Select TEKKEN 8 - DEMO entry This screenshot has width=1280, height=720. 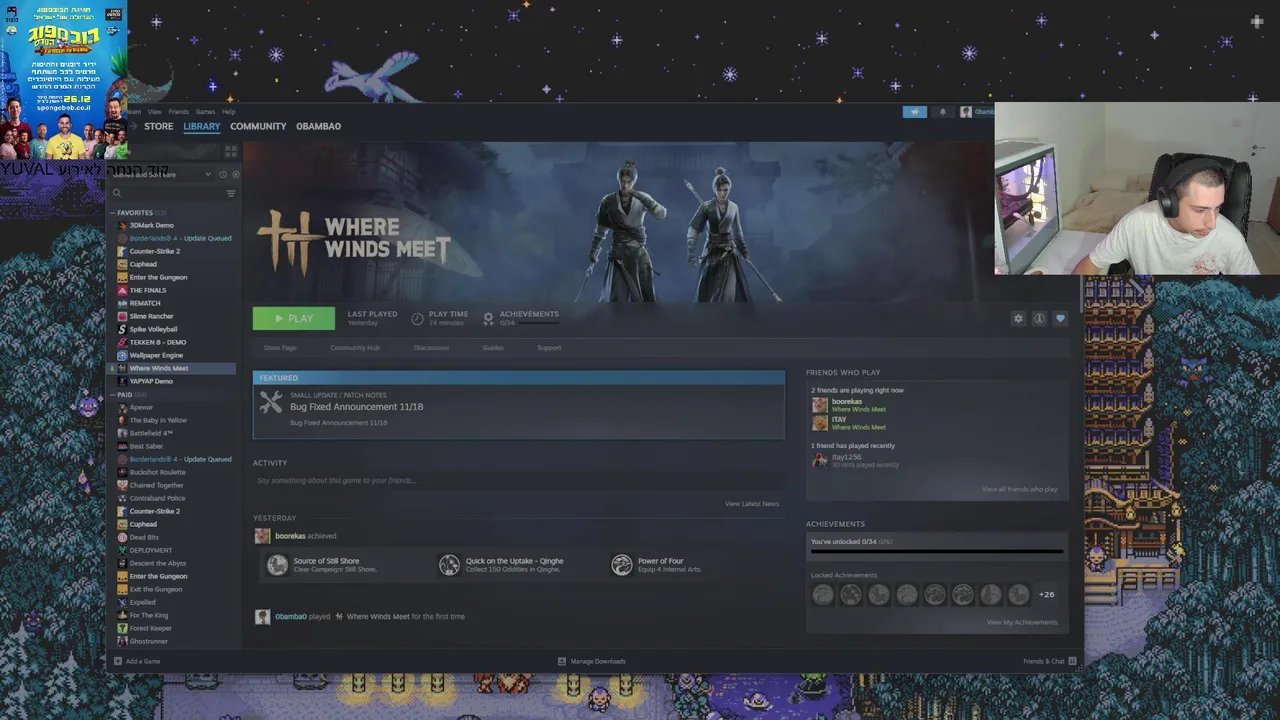(x=157, y=342)
